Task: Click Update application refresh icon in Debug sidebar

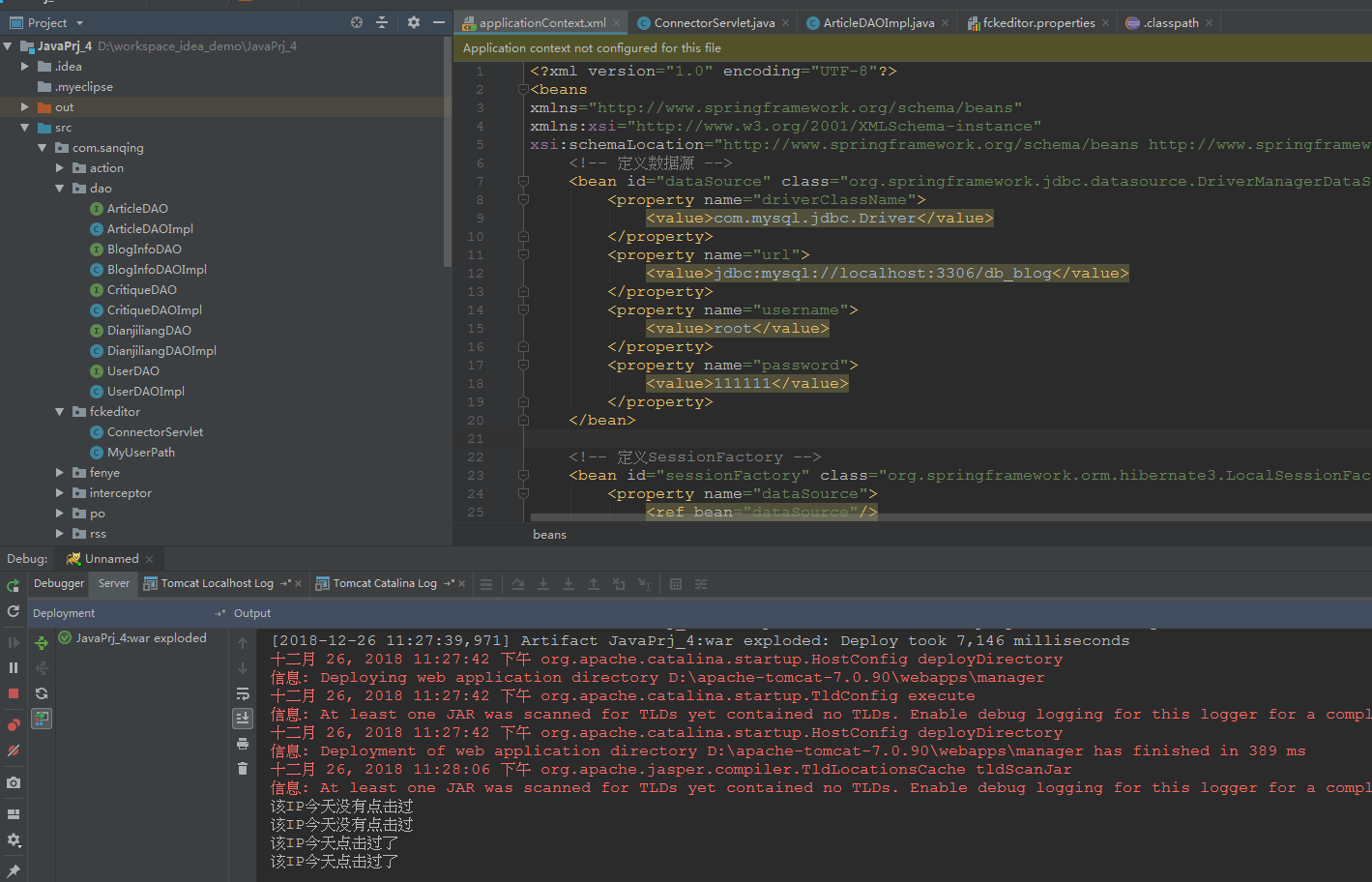Action: pos(14,611)
